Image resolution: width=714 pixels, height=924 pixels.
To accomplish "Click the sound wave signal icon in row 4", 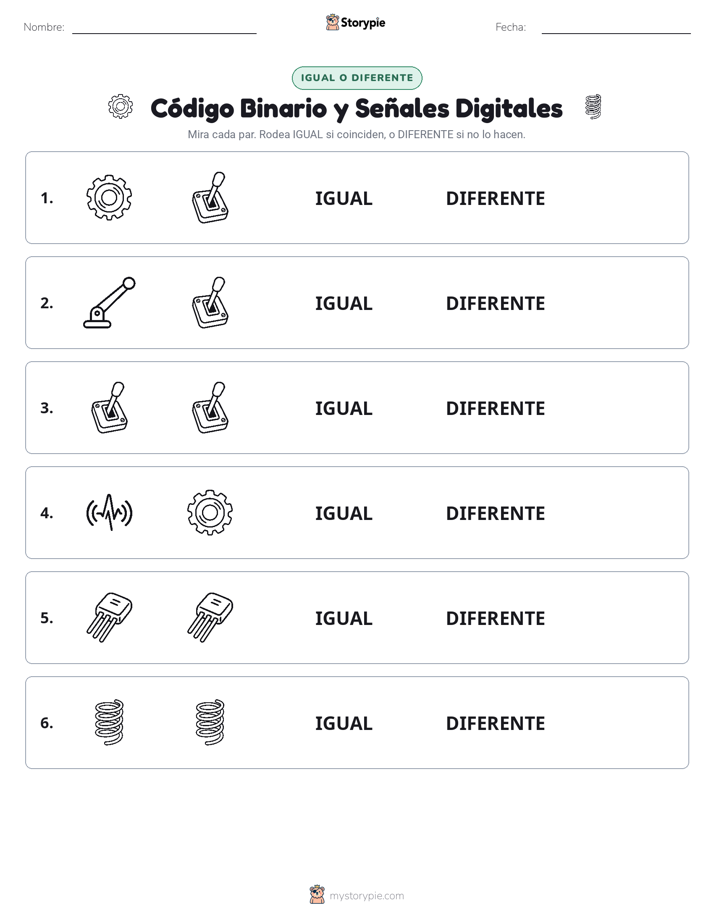I will click(109, 513).
